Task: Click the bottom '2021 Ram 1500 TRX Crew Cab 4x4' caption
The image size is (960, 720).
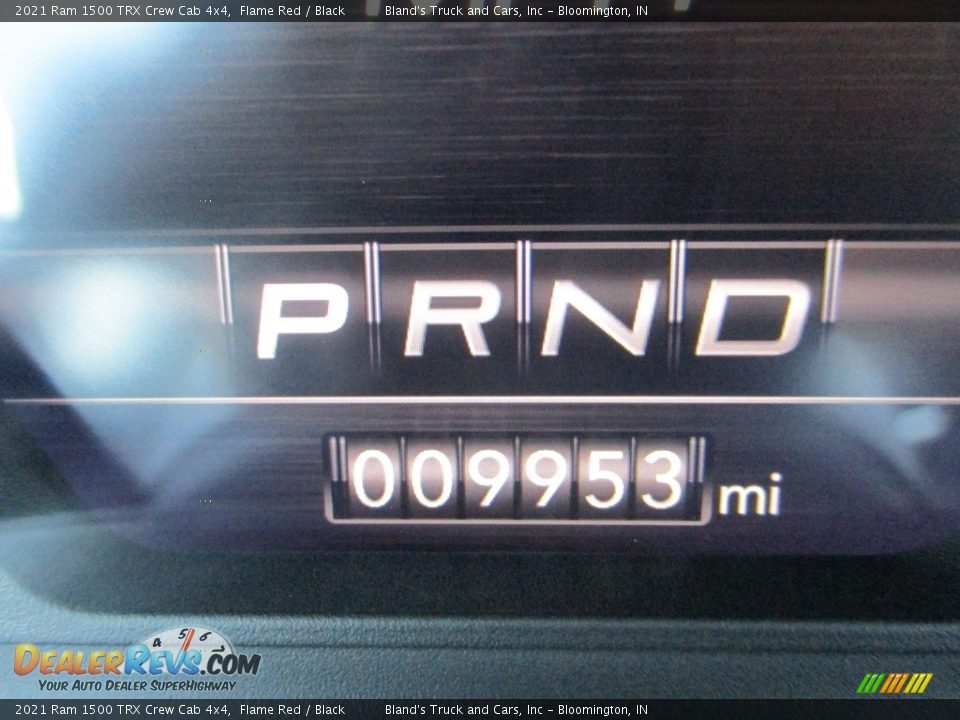Action: click(x=122, y=710)
